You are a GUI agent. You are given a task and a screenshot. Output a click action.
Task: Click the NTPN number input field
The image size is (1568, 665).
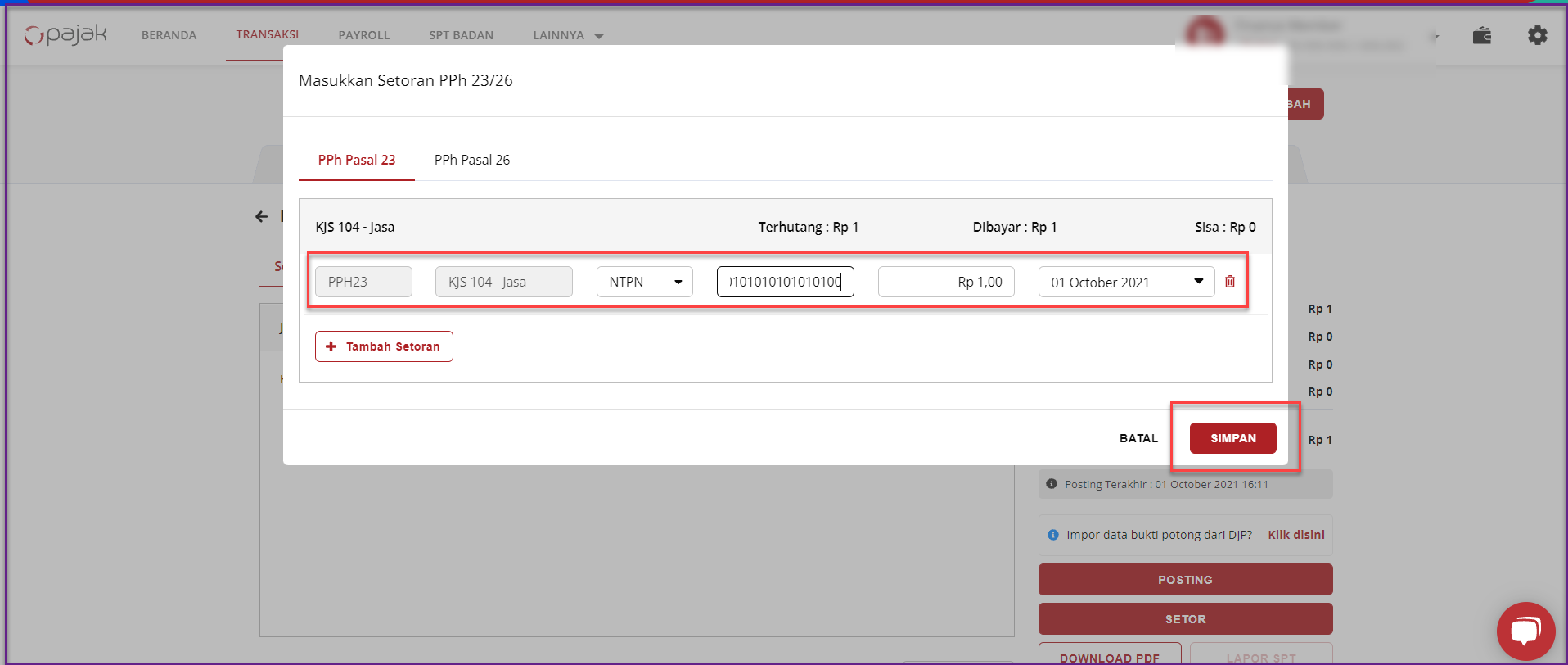click(785, 282)
